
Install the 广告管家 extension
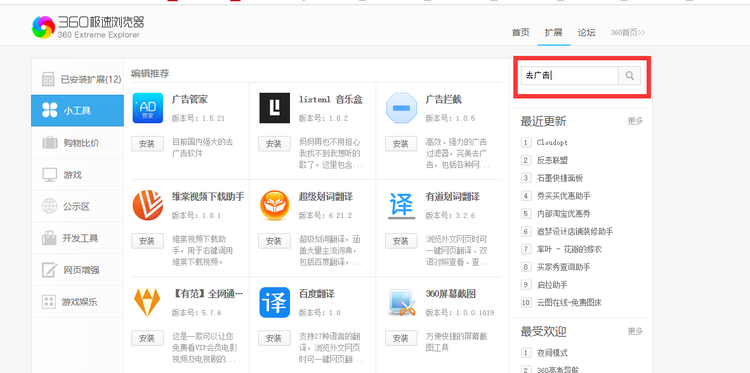coord(147,144)
